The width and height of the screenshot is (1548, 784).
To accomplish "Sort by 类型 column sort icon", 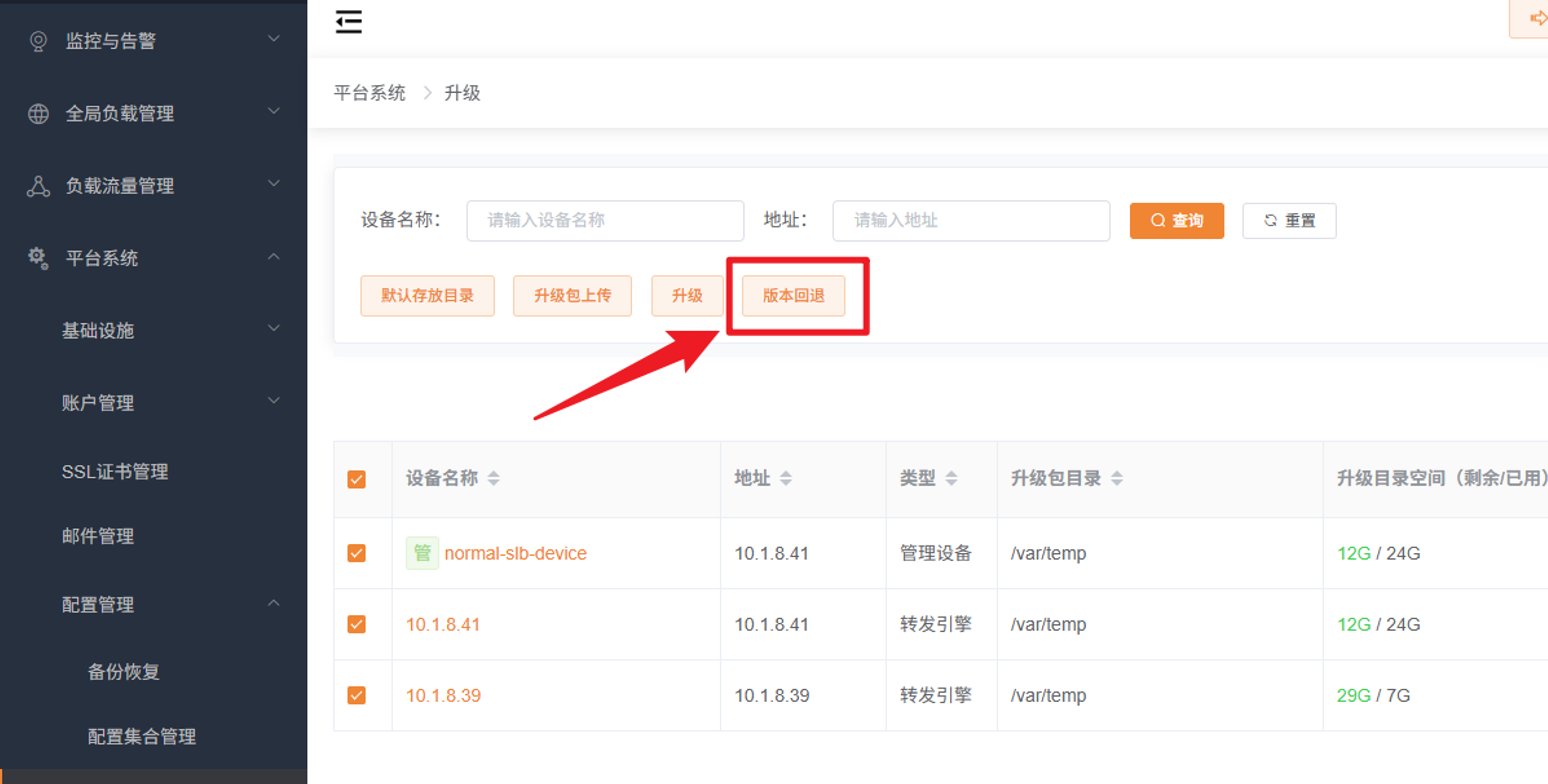I will (951, 479).
